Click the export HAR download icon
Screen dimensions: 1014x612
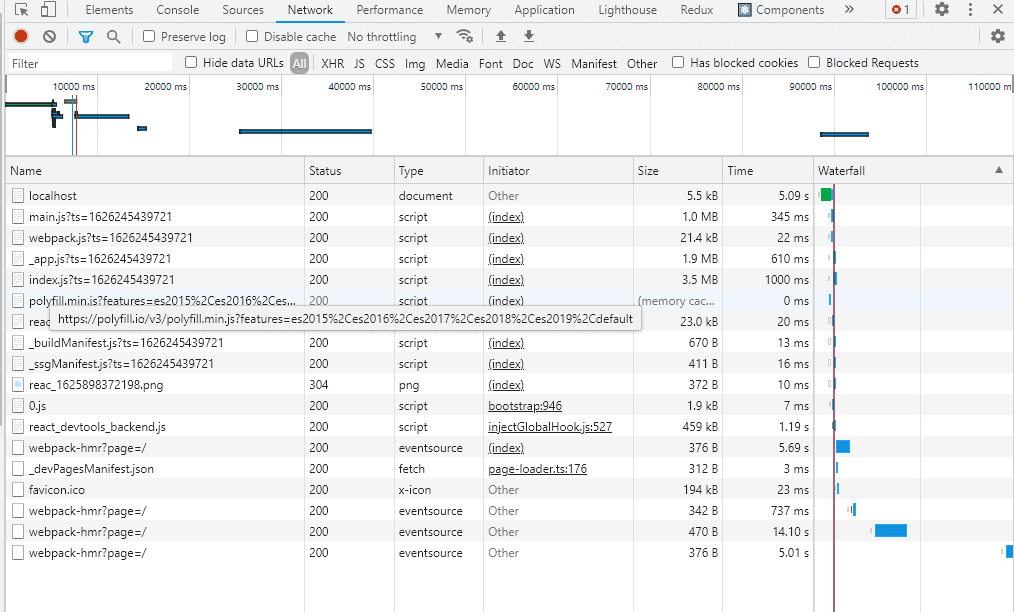coord(529,37)
